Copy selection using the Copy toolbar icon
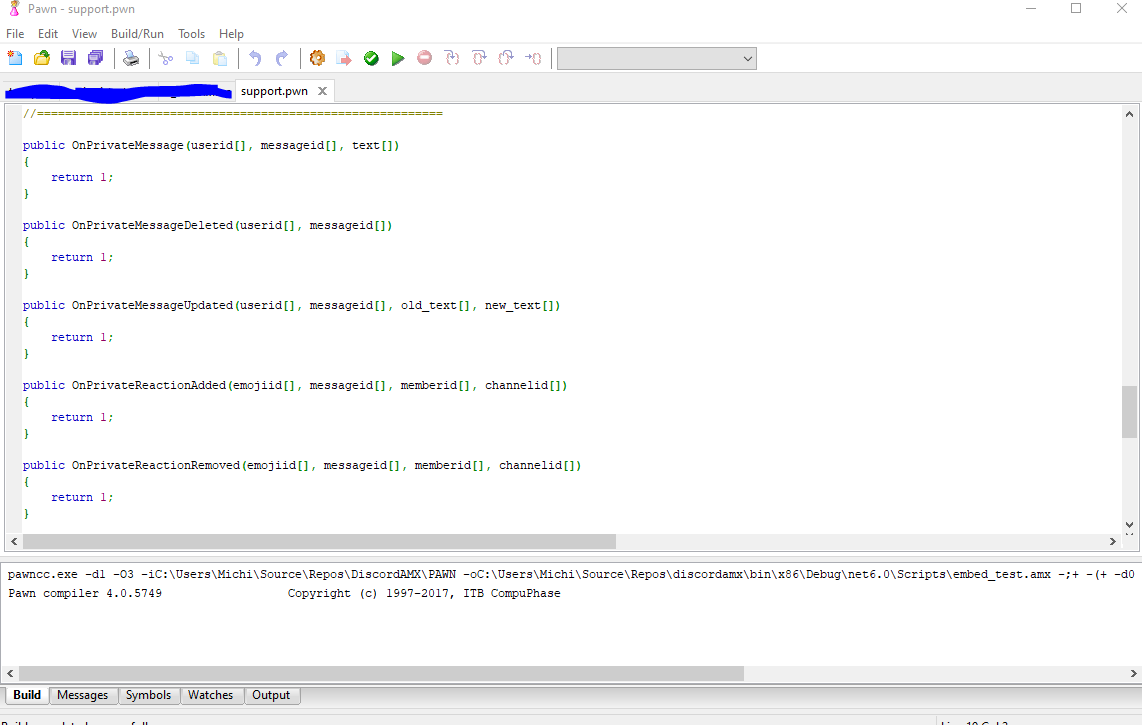This screenshot has width=1142, height=725. point(192,58)
